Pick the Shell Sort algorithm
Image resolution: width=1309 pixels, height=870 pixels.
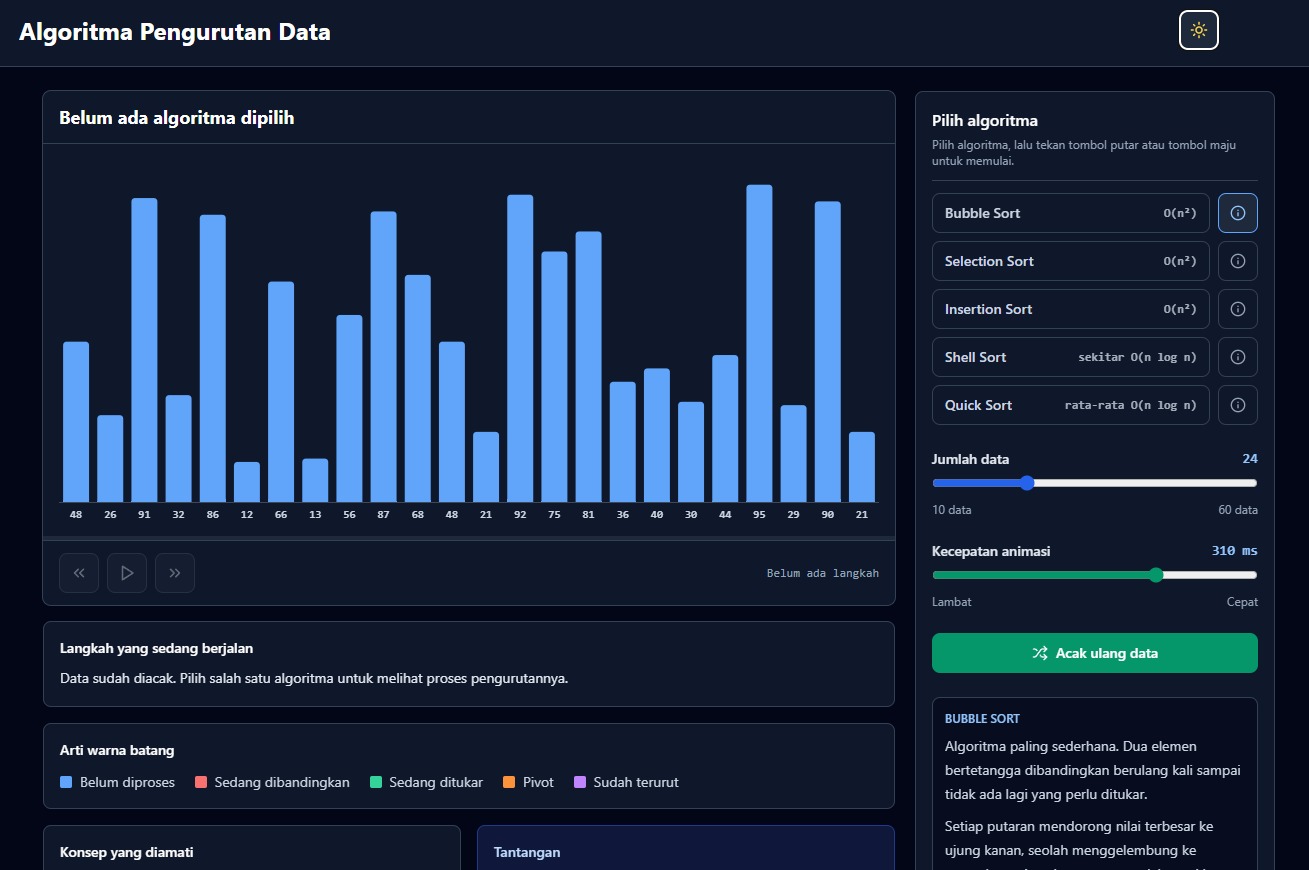(x=1071, y=357)
